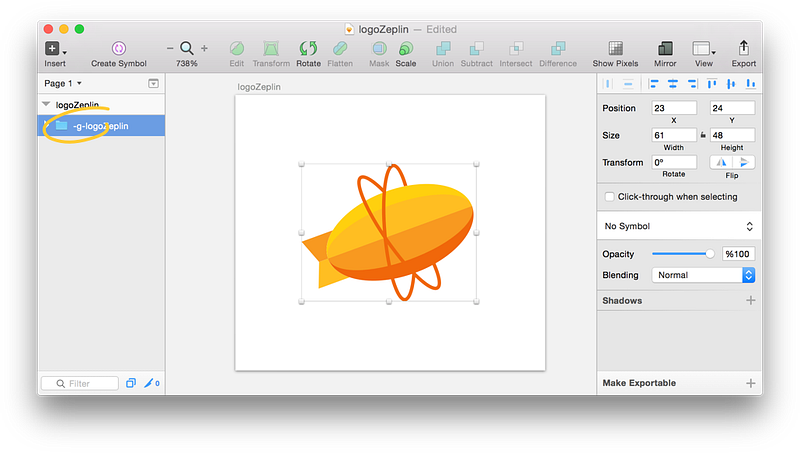
Task: Distribute objects vertically
Action: click(628, 84)
